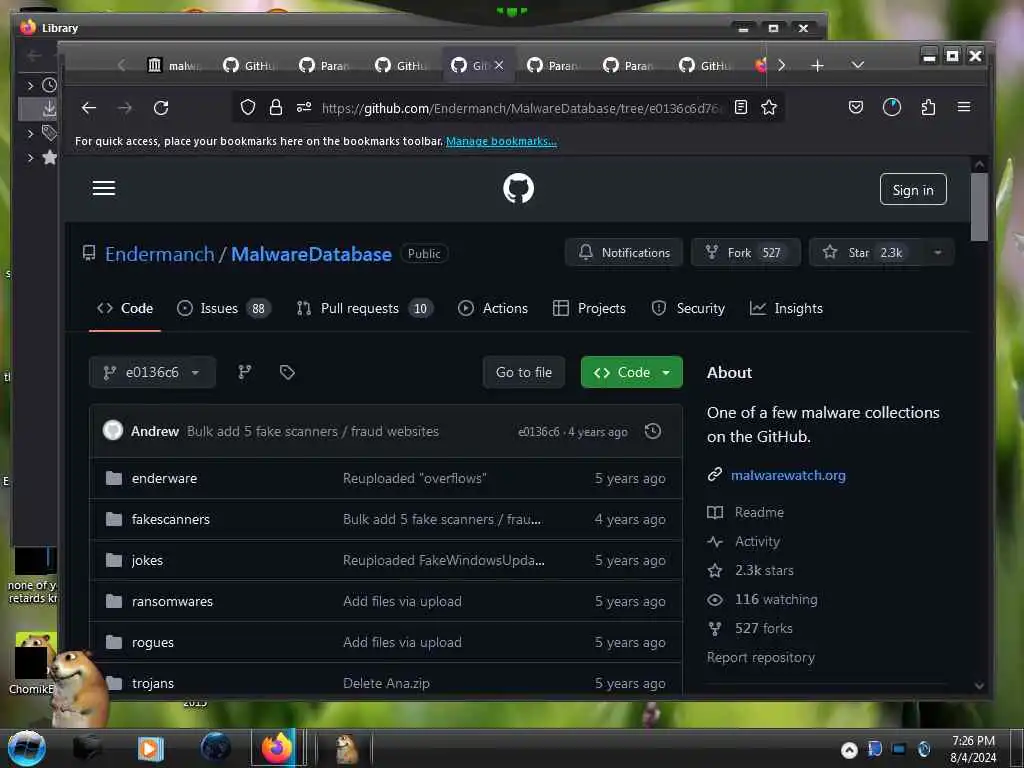
Task: Click the page vertical scrollbar thumb
Action: [x=979, y=207]
